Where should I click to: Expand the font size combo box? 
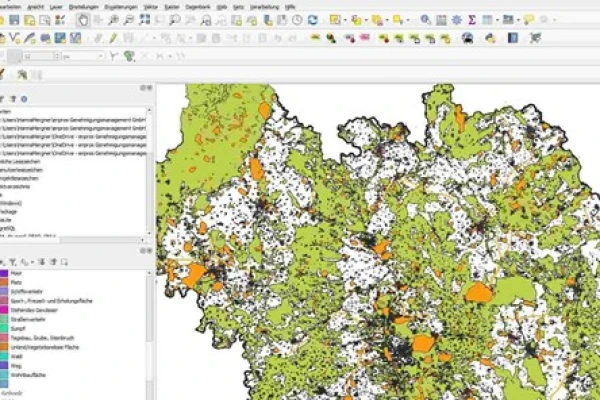tap(55, 56)
